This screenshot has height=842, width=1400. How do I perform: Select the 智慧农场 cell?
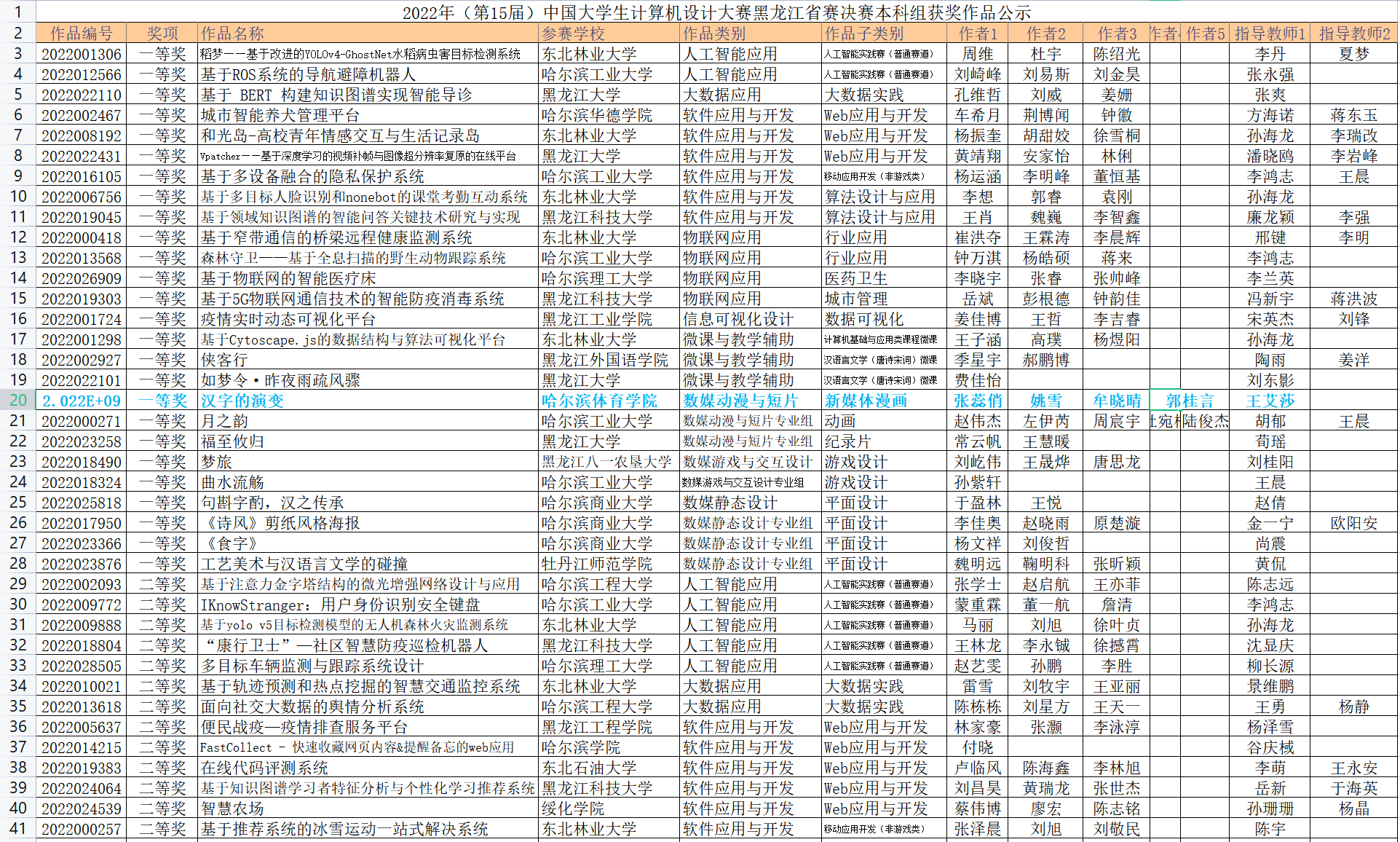click(x=232, y=808)
